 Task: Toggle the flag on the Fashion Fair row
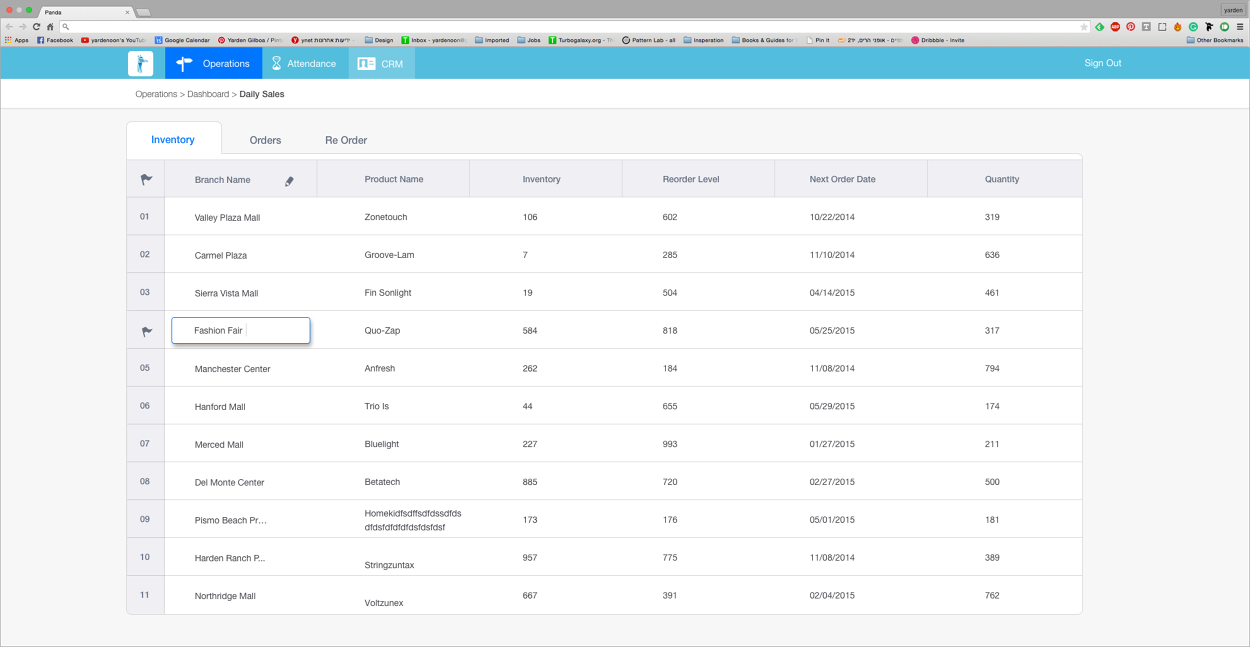146,330
